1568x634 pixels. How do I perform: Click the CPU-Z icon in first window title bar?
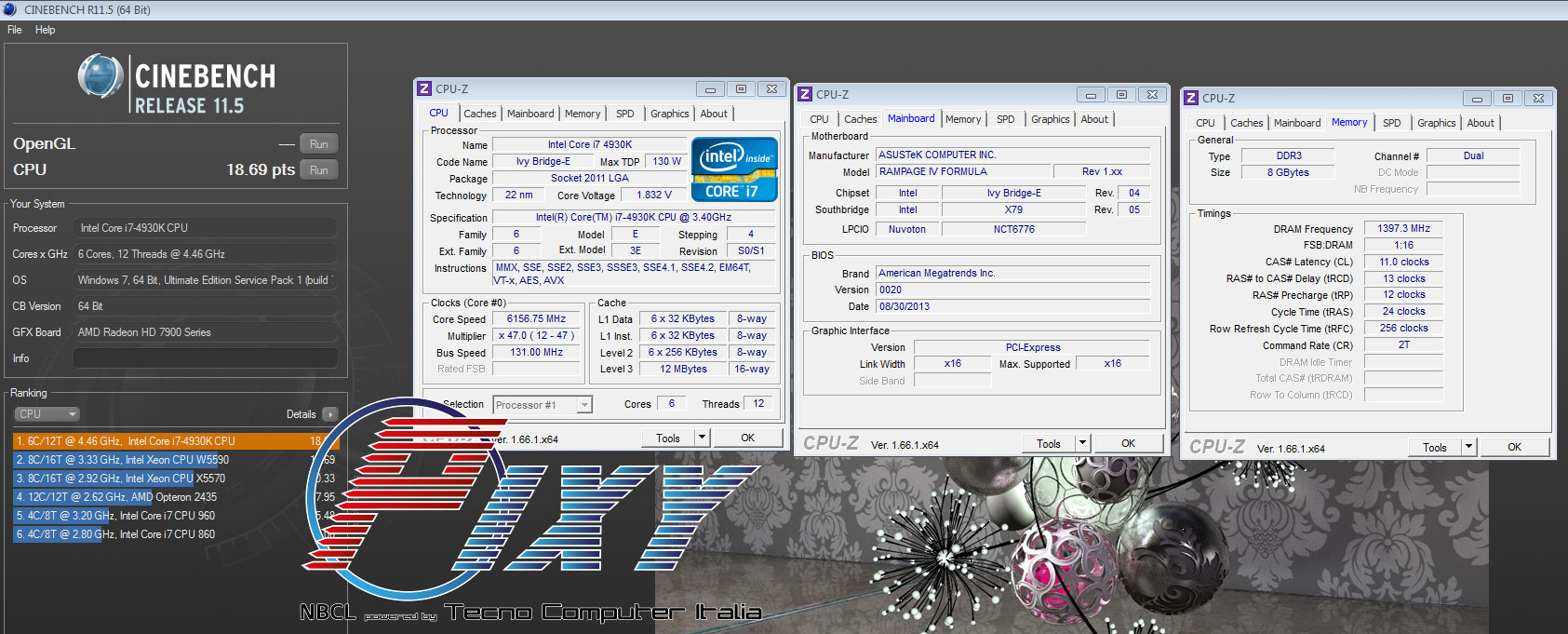tap(424, 88)
